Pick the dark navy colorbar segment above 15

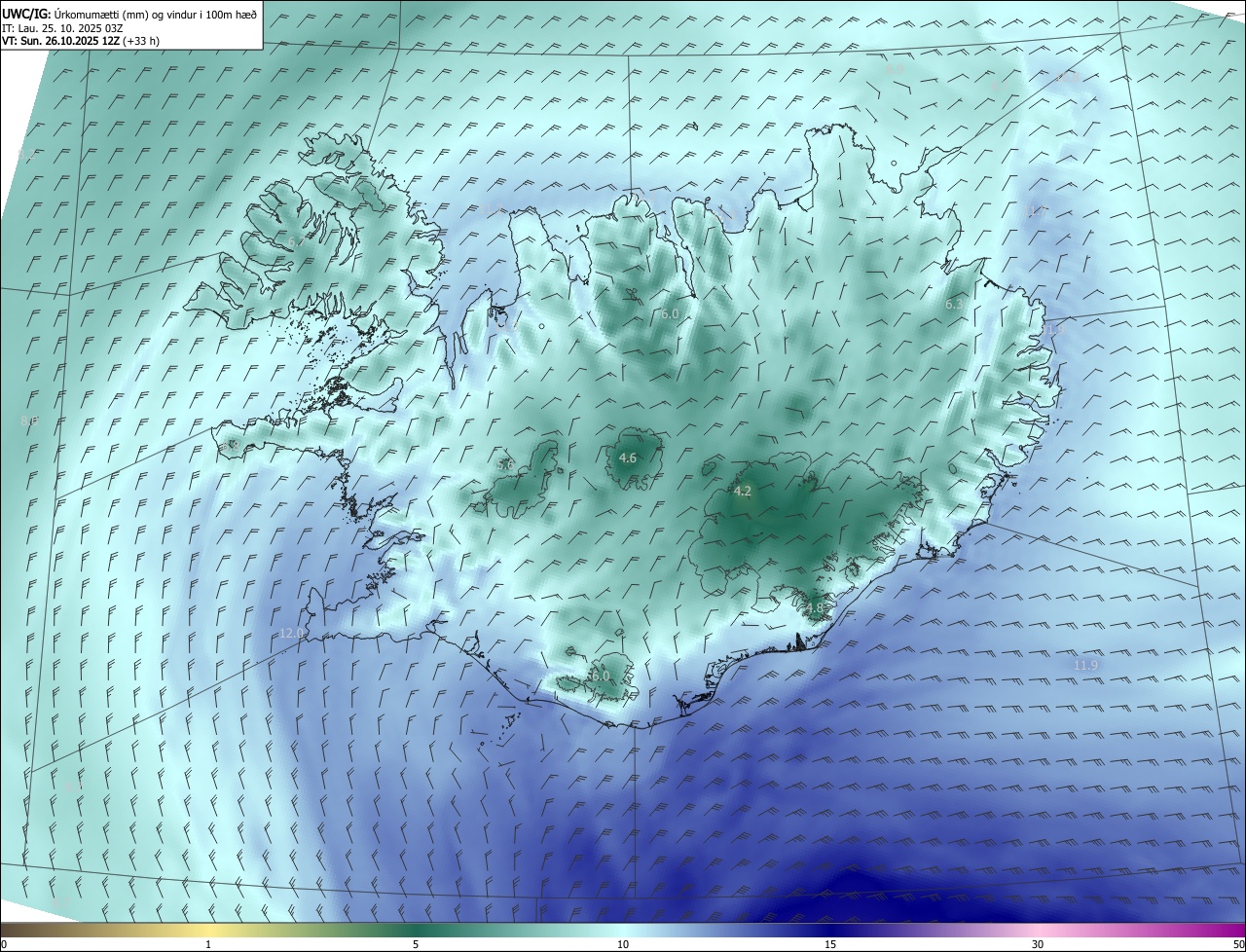point(830,930)
